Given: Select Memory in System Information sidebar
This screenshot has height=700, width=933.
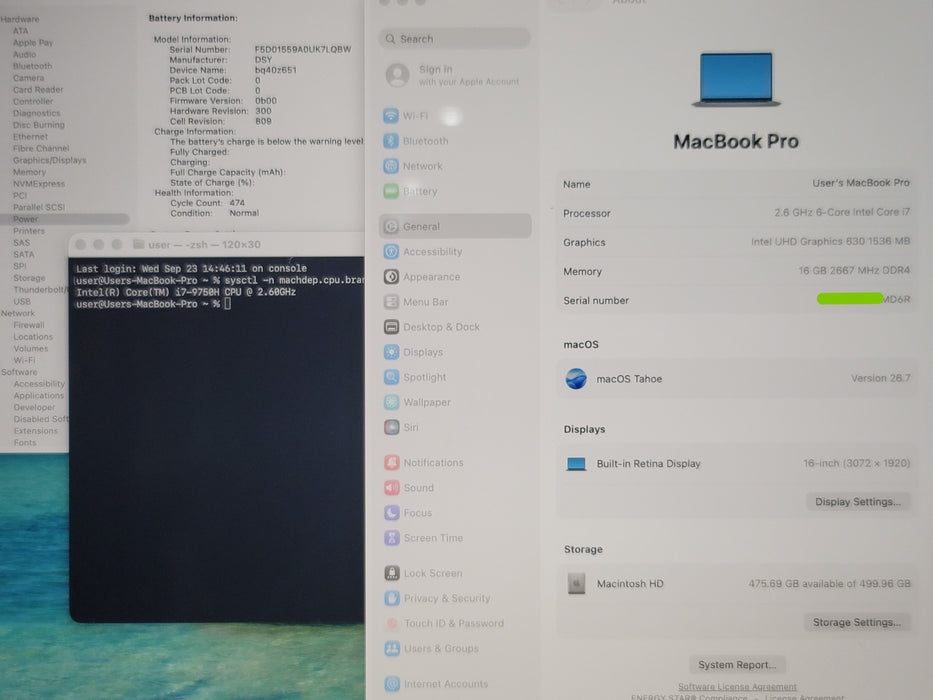Looking at the screenshot, I should pos(30,172).
